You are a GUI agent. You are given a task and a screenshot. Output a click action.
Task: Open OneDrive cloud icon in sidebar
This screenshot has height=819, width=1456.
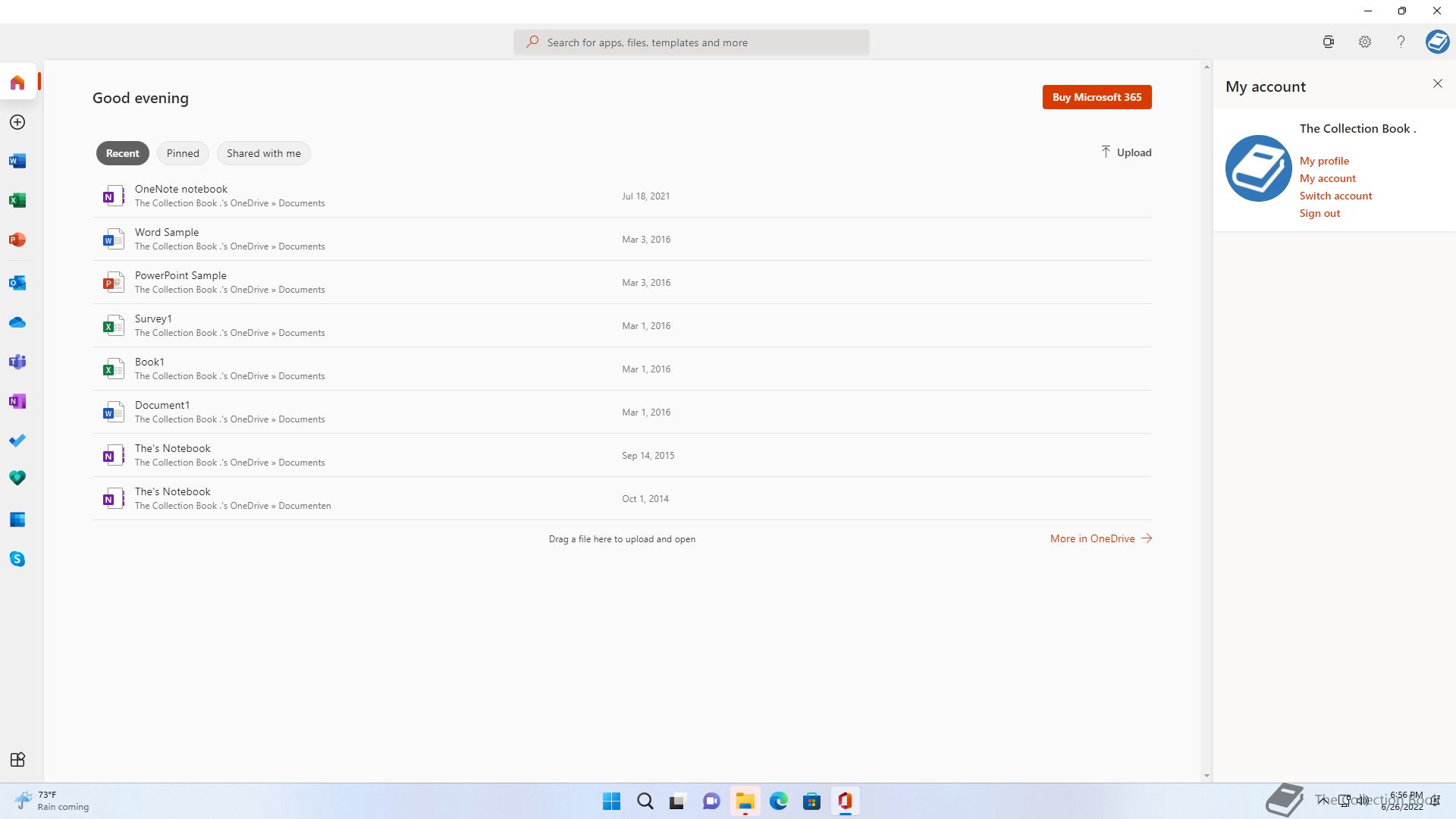[x=17, y=323]
